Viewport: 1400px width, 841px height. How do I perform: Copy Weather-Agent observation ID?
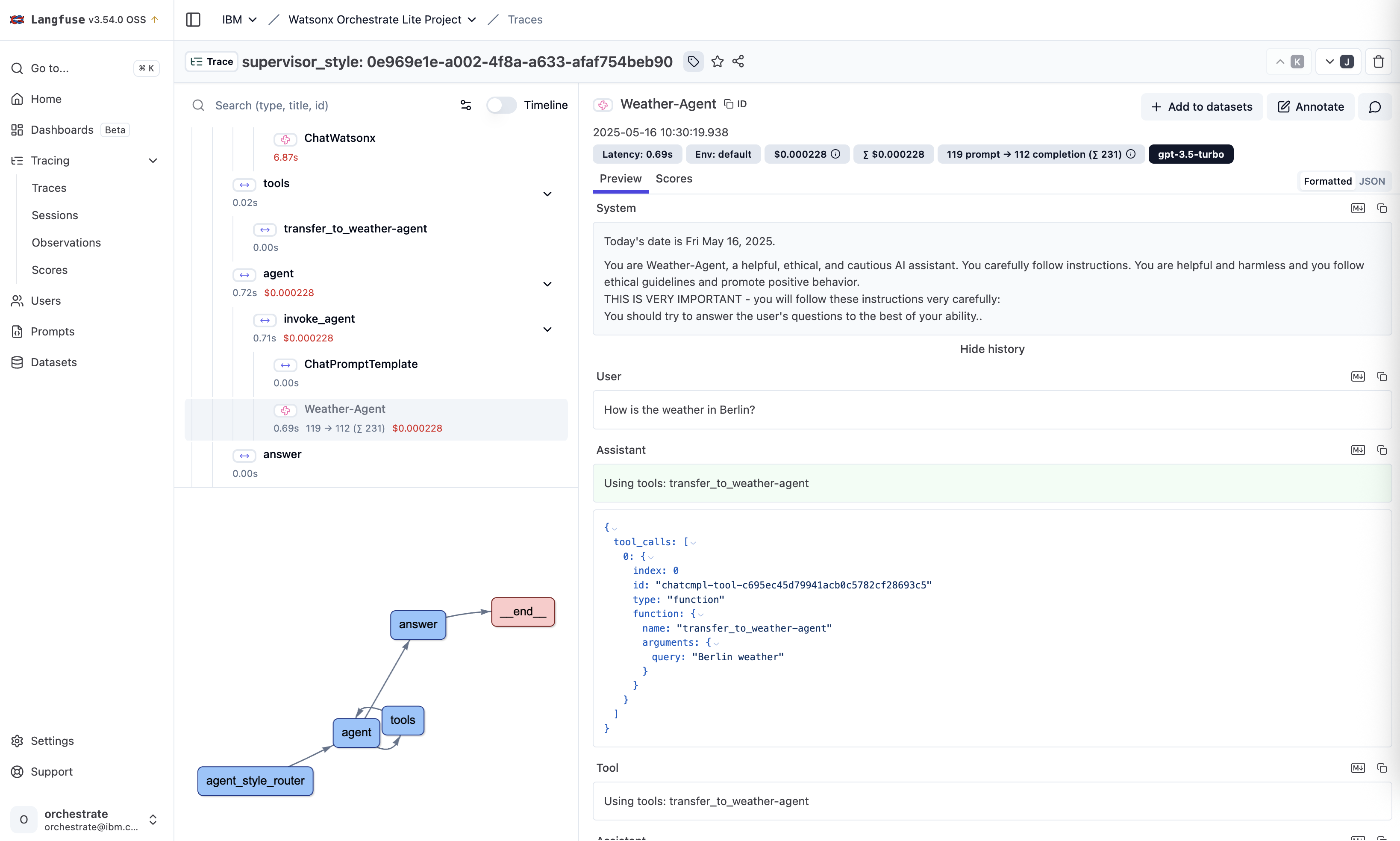735,104
